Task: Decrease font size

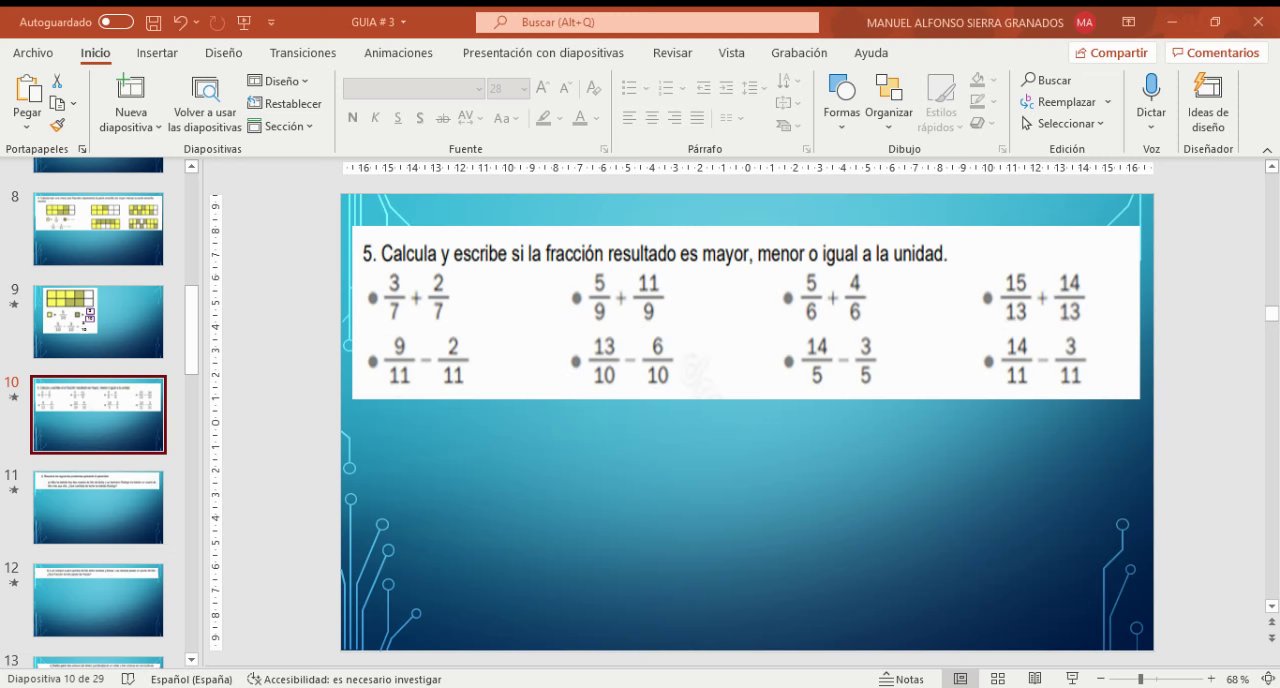Action: [565, 88]
